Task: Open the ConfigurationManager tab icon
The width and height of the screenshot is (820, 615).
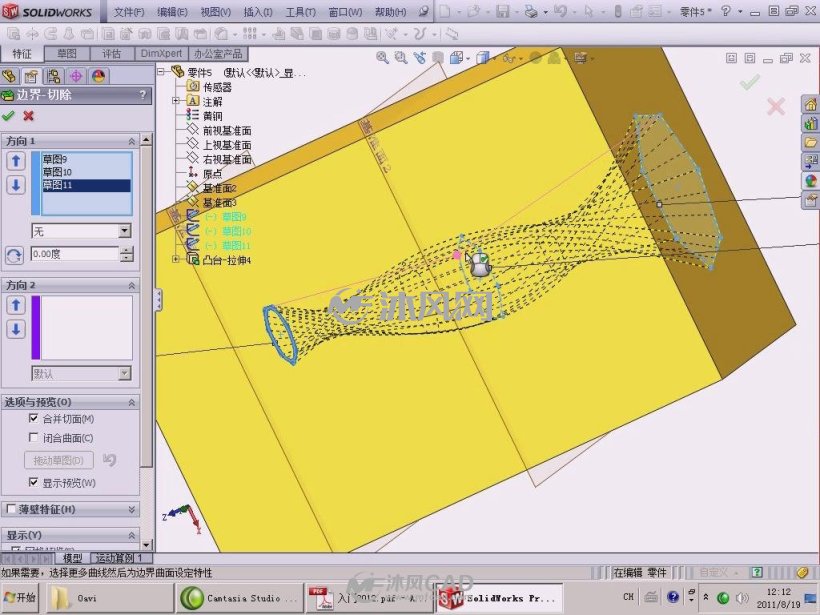Action: 53,76
